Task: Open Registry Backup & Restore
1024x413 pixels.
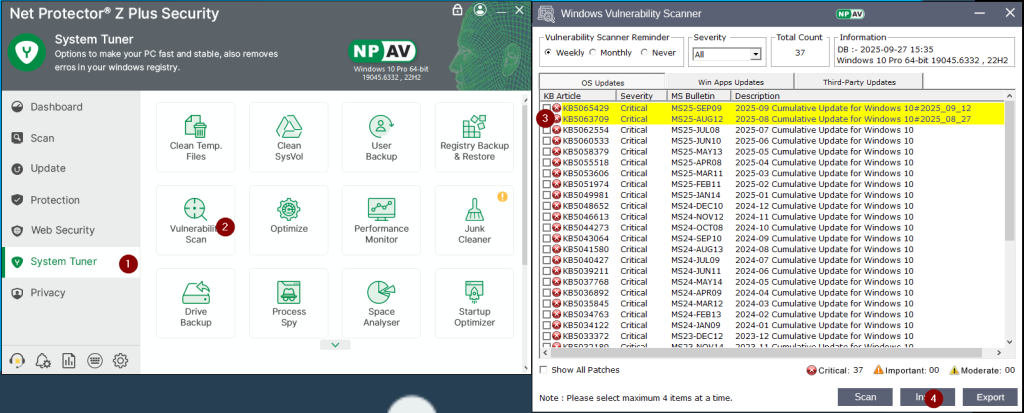Action: [x=474, y=138]
